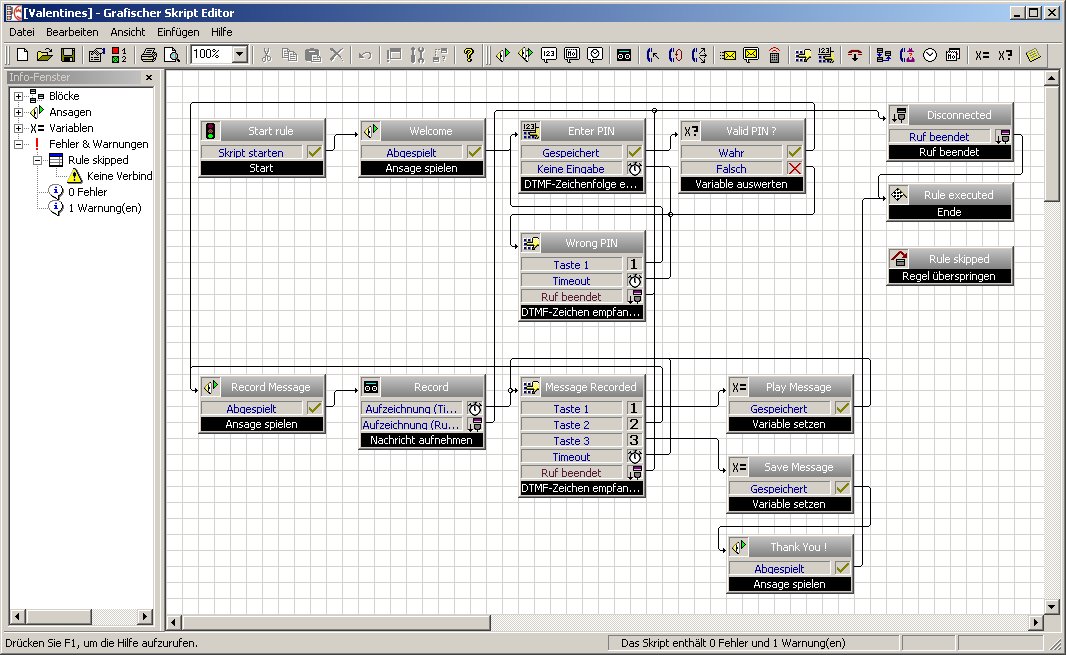Insert a record message block (tape icon)
This screenshot has height=655, width=1066.
point(623,55)
